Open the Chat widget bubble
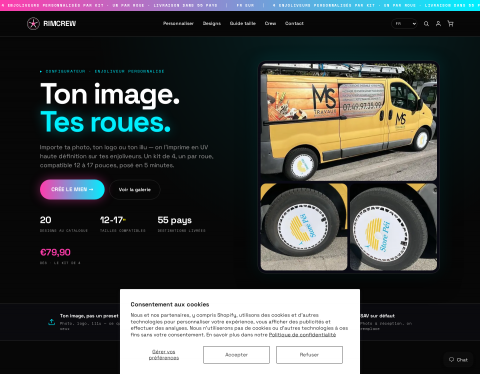Image resolution: width=480 pixels, height=374 pixels. [458, 360]
